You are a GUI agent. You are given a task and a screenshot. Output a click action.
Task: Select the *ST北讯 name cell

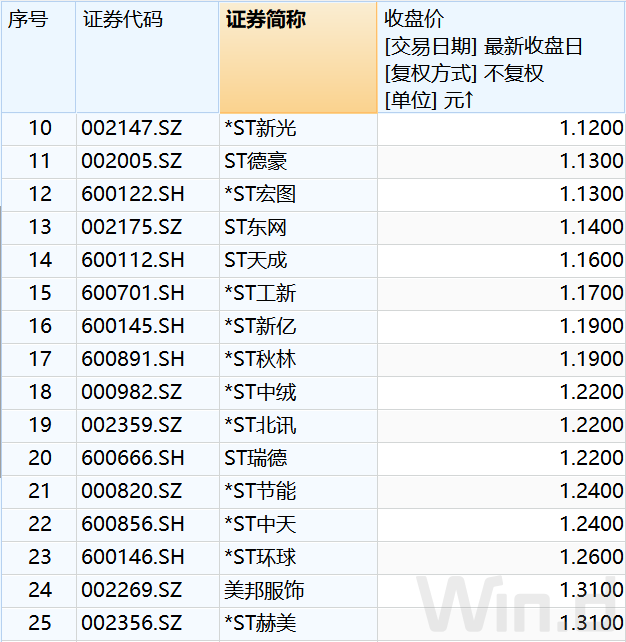pos(298,425)
